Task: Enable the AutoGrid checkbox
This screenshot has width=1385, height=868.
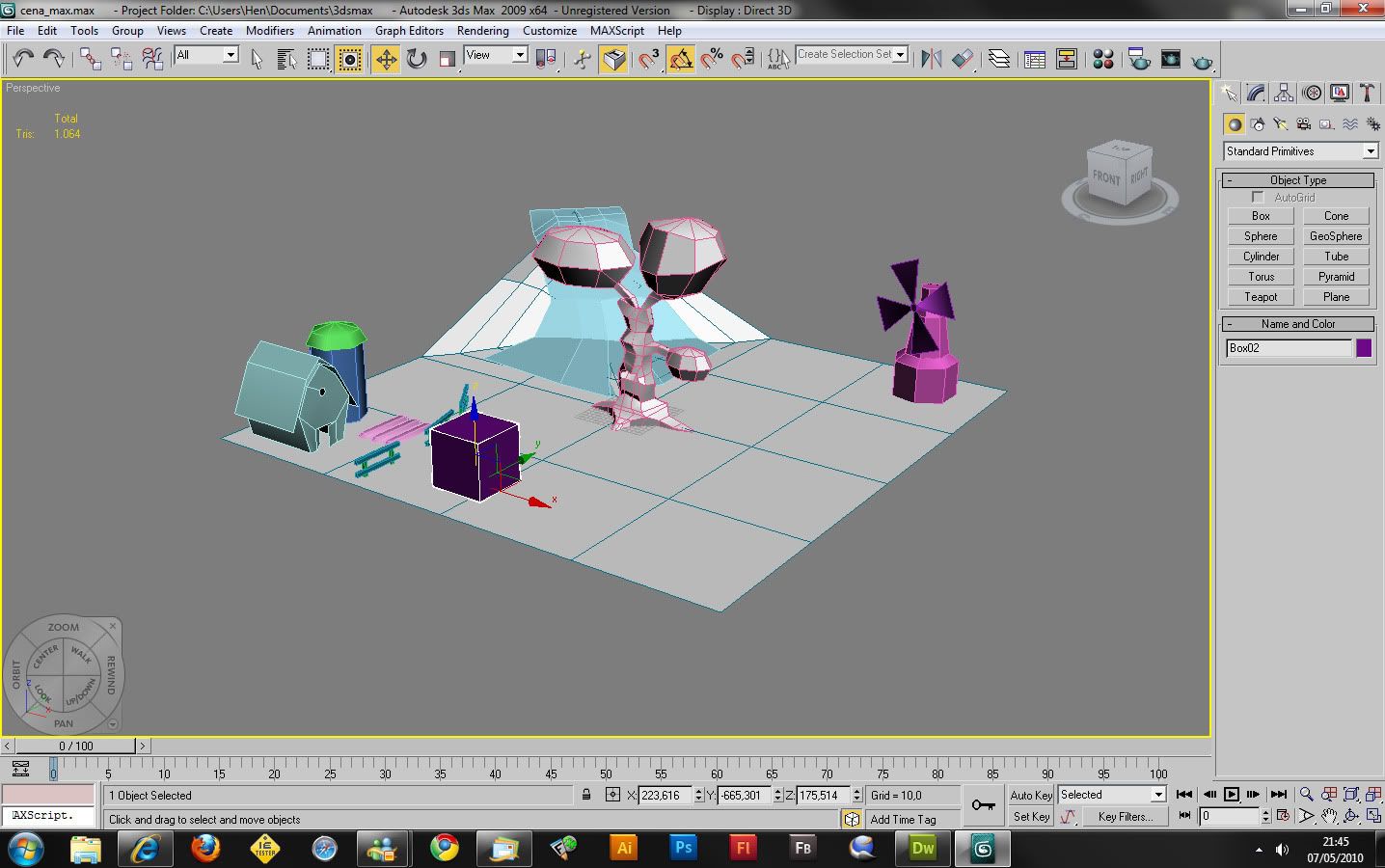Action: click(1258, 198)
